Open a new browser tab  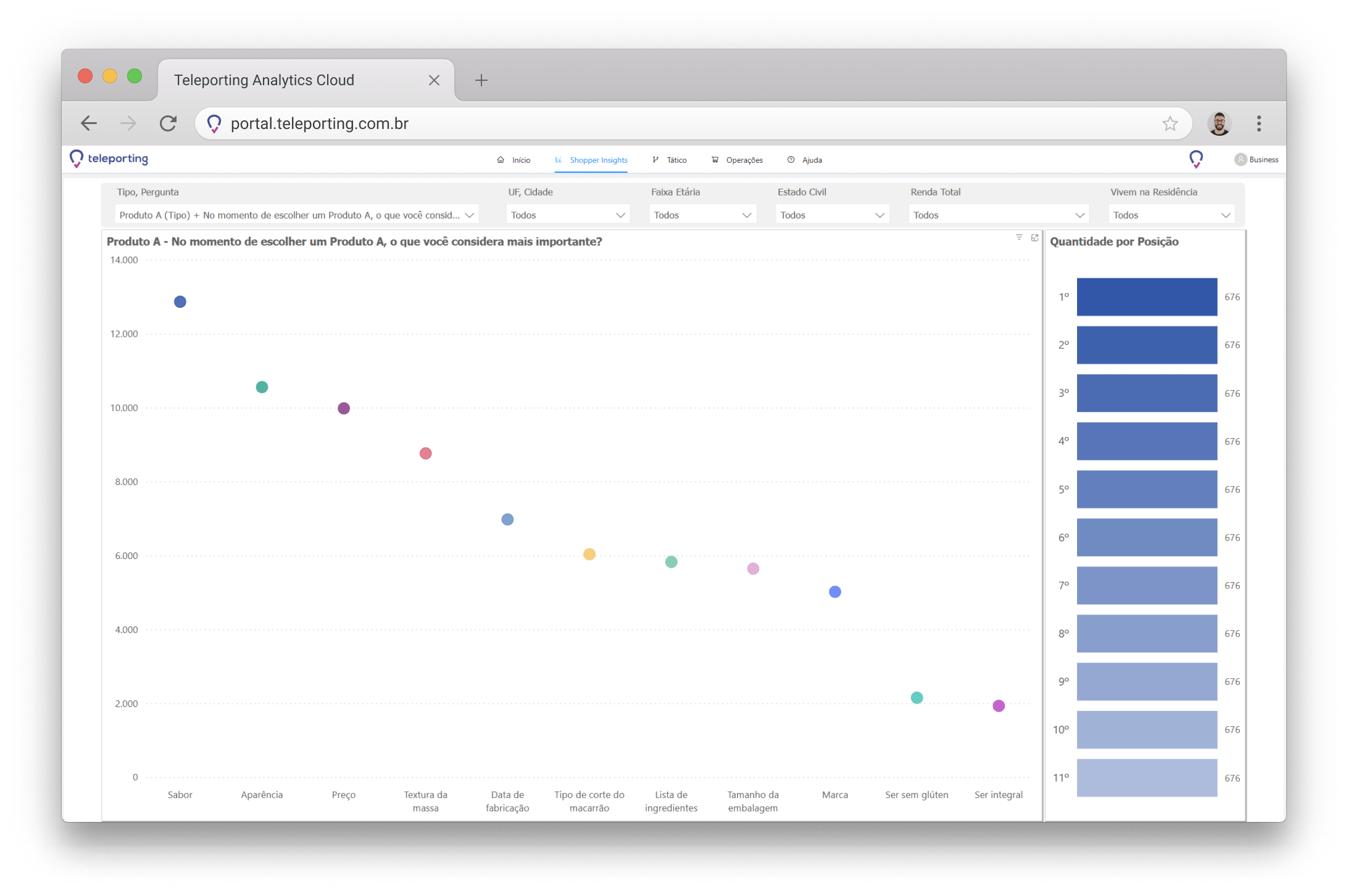[481, 80]
